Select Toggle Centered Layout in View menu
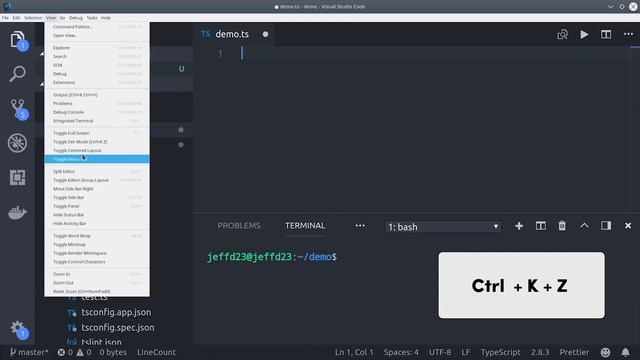 (x=97, y=151)
